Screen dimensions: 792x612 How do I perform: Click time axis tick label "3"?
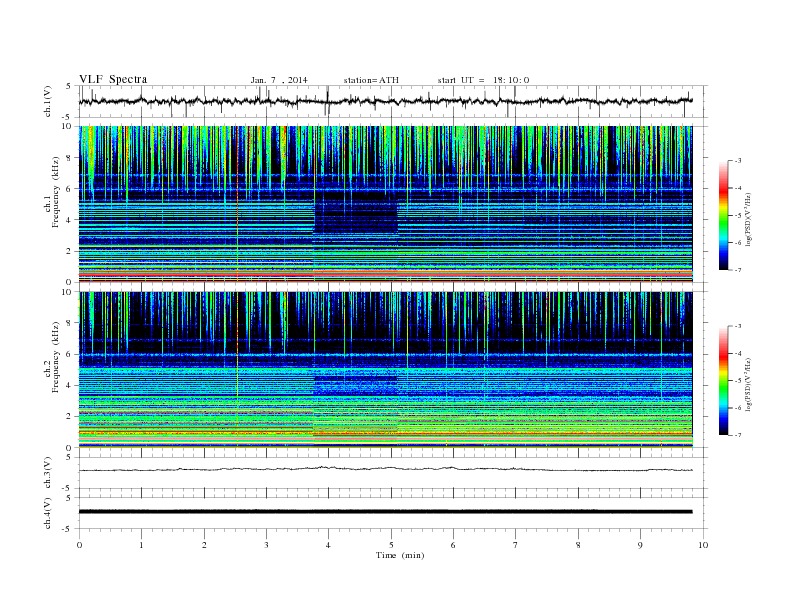click(x=266, y=545)
